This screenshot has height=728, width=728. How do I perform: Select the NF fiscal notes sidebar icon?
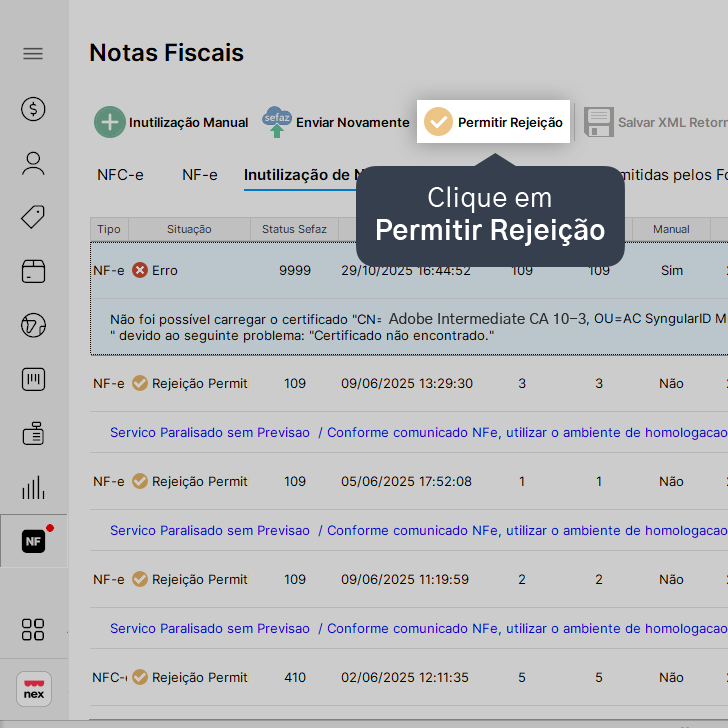(x=33, y=541)
